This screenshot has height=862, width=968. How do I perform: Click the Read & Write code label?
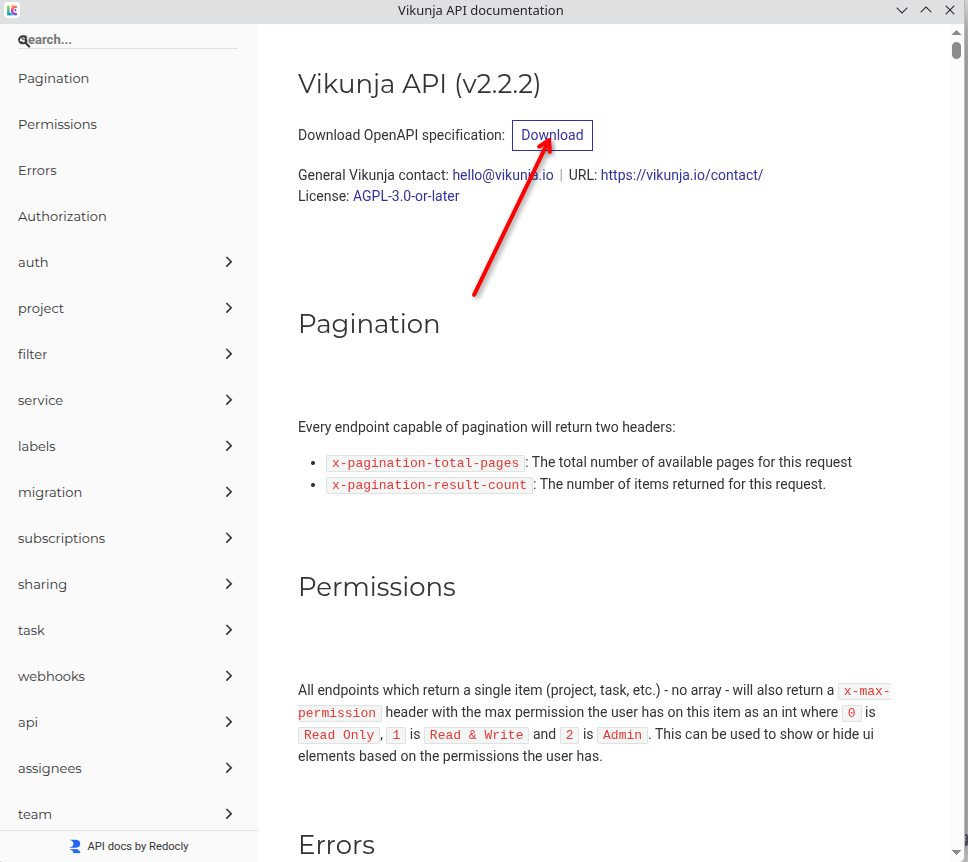tap(476, 735)
